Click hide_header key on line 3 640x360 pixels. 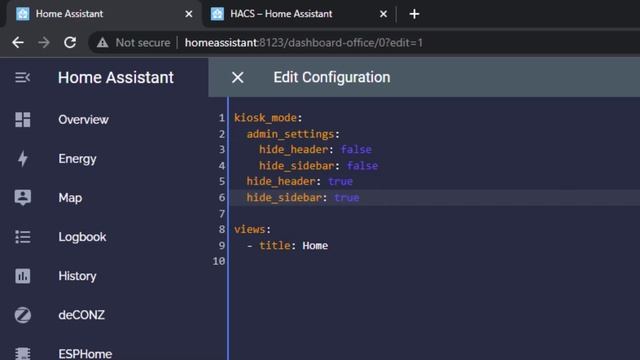[293, 149]
